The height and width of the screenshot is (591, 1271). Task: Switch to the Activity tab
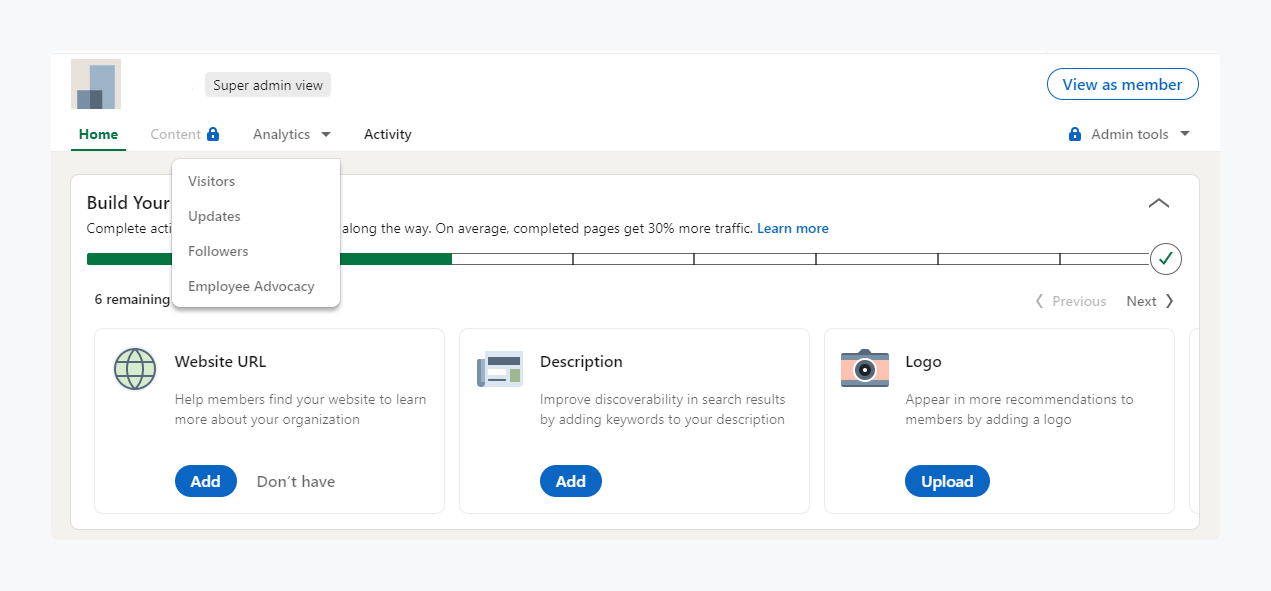388,134
